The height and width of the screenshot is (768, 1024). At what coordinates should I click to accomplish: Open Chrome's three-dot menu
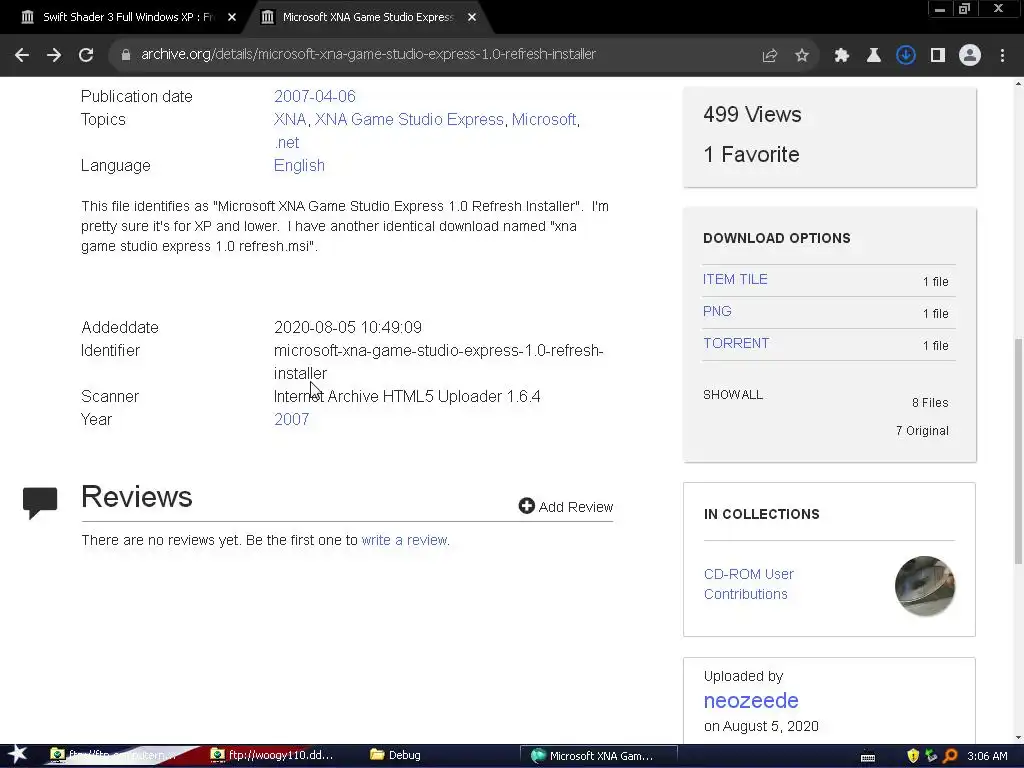point(1002,55)
